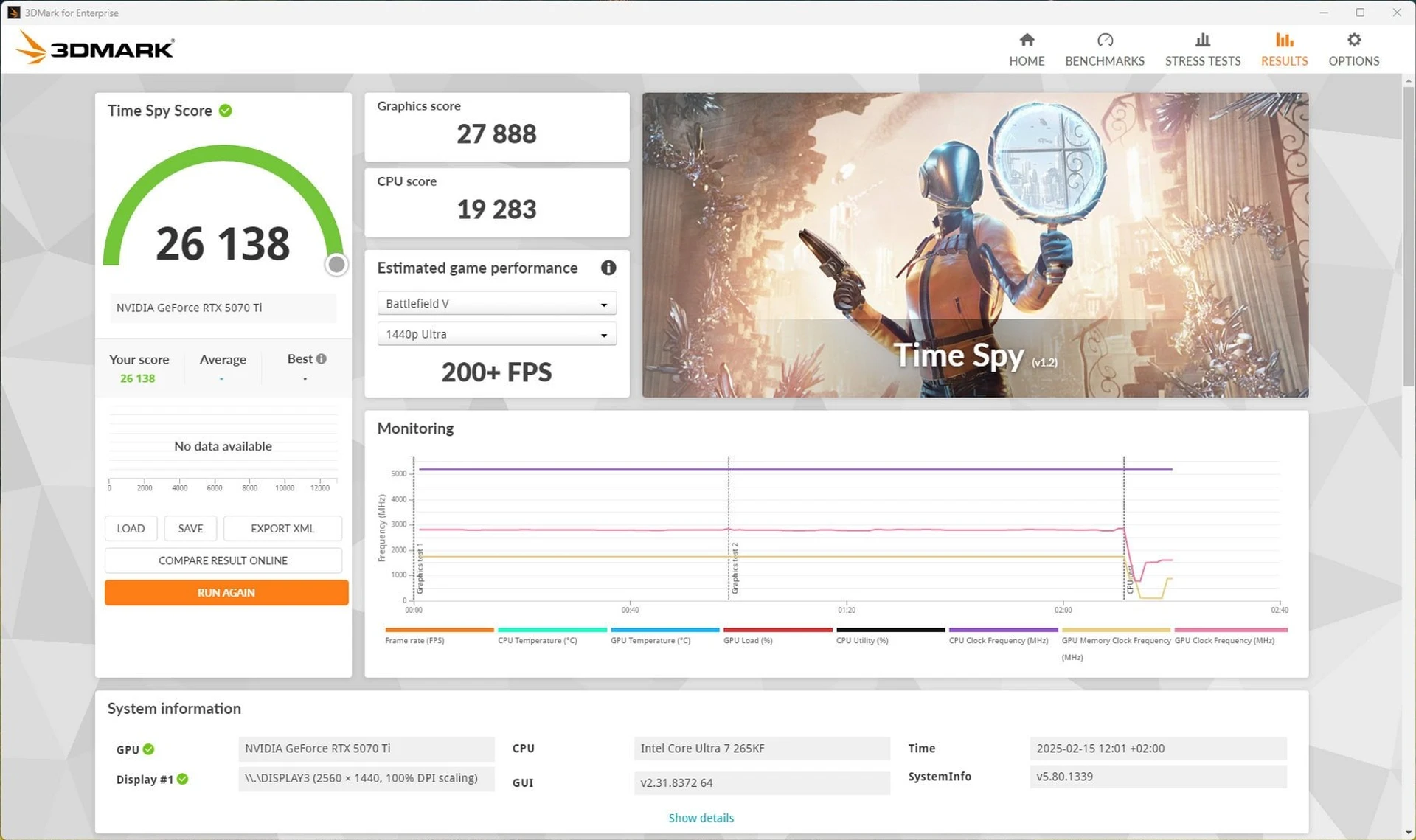Click EXPORT XML button
The width and height of the screenshot is (1416, 840).
pyautogui.click(x=282, y=528)
